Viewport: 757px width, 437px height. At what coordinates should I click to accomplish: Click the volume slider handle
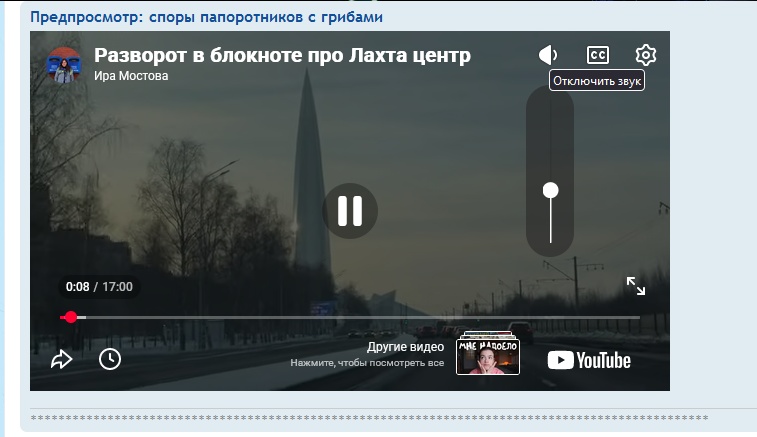550,190
